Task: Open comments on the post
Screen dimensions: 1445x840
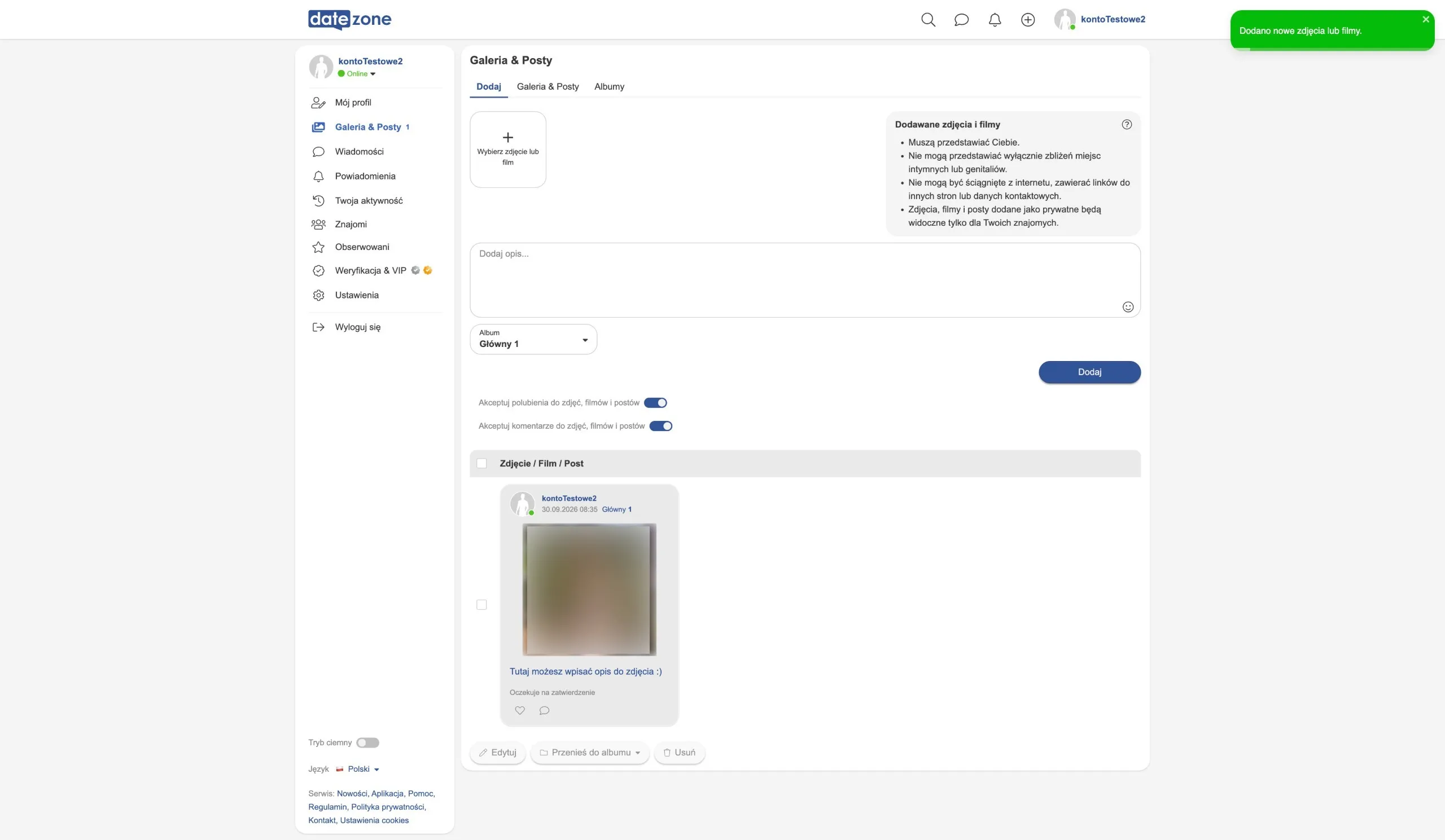Action: point(544,710)
